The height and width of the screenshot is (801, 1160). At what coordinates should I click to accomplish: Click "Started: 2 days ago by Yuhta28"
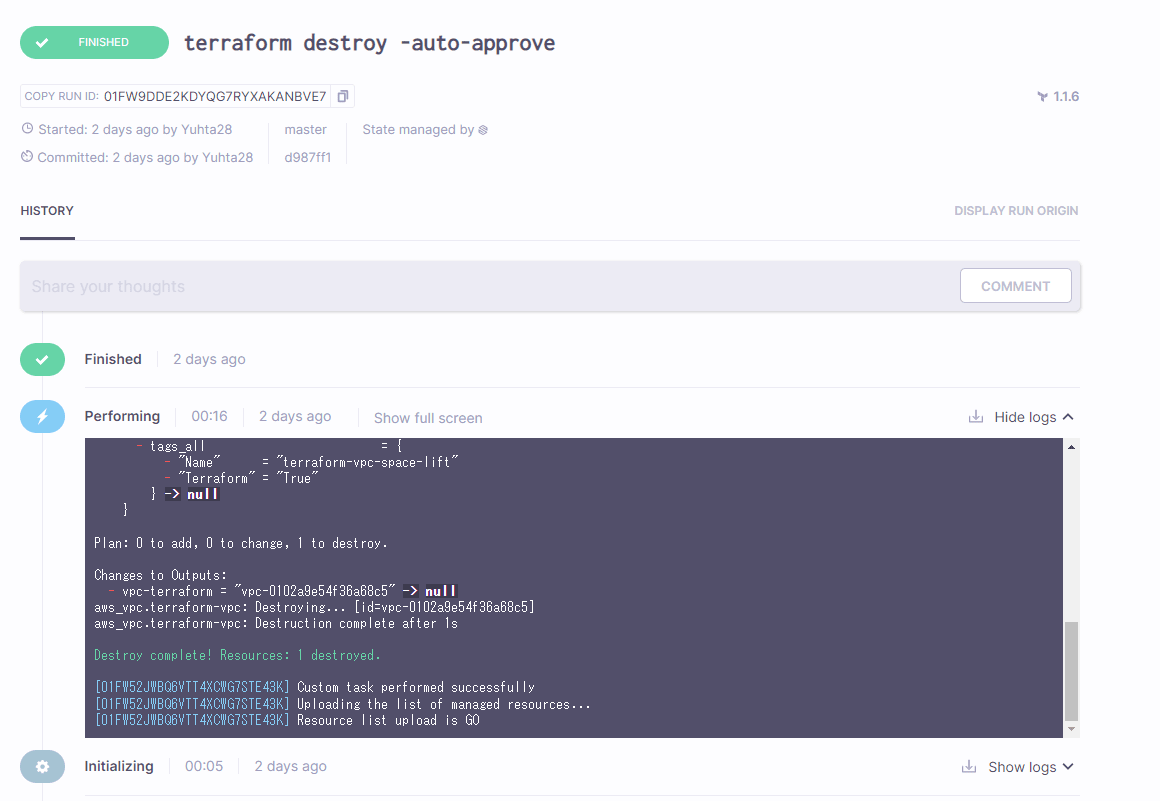click(135, 129)
